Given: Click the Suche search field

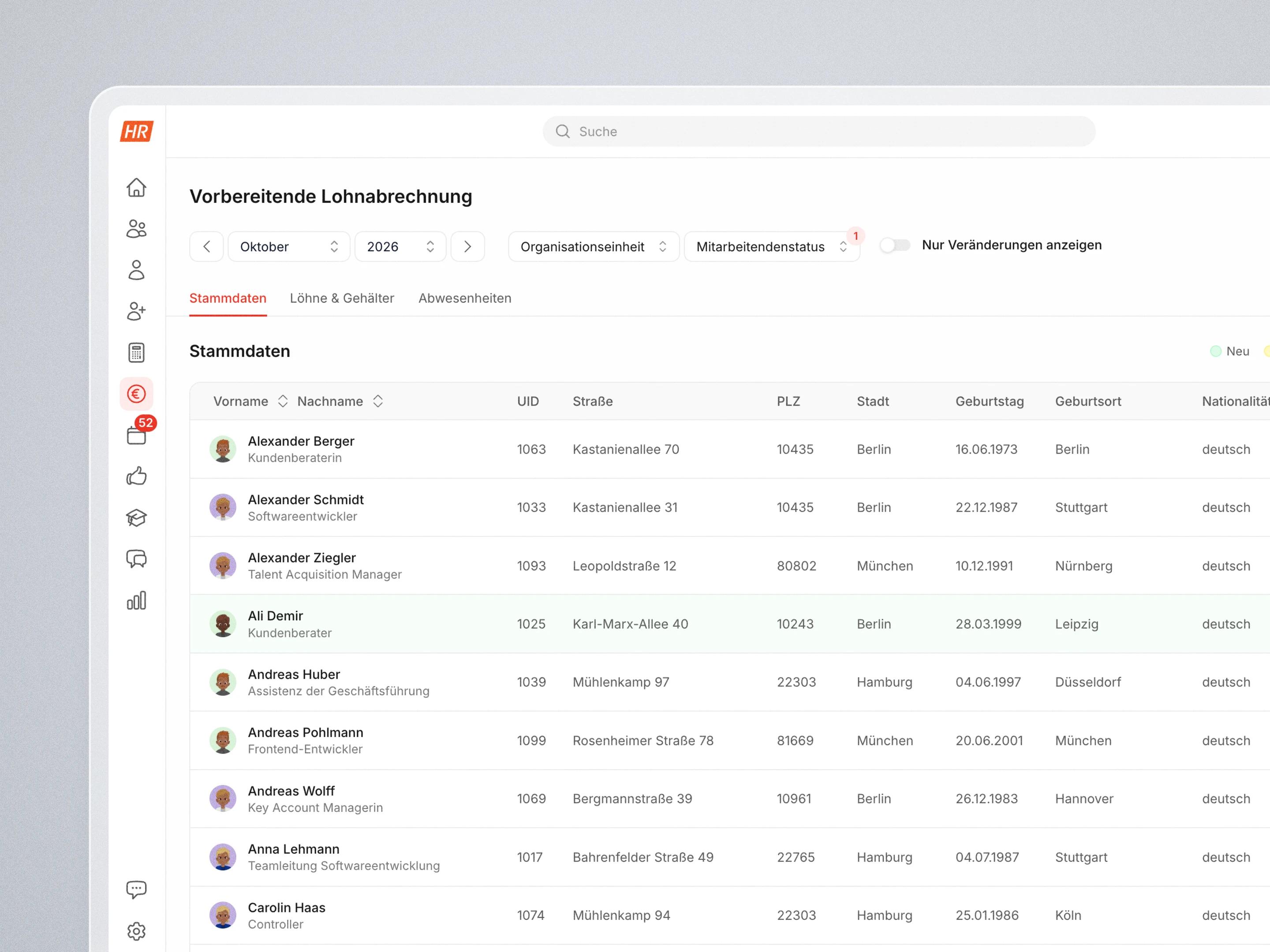Looking at the screenshot, I should tap(819, 131).
